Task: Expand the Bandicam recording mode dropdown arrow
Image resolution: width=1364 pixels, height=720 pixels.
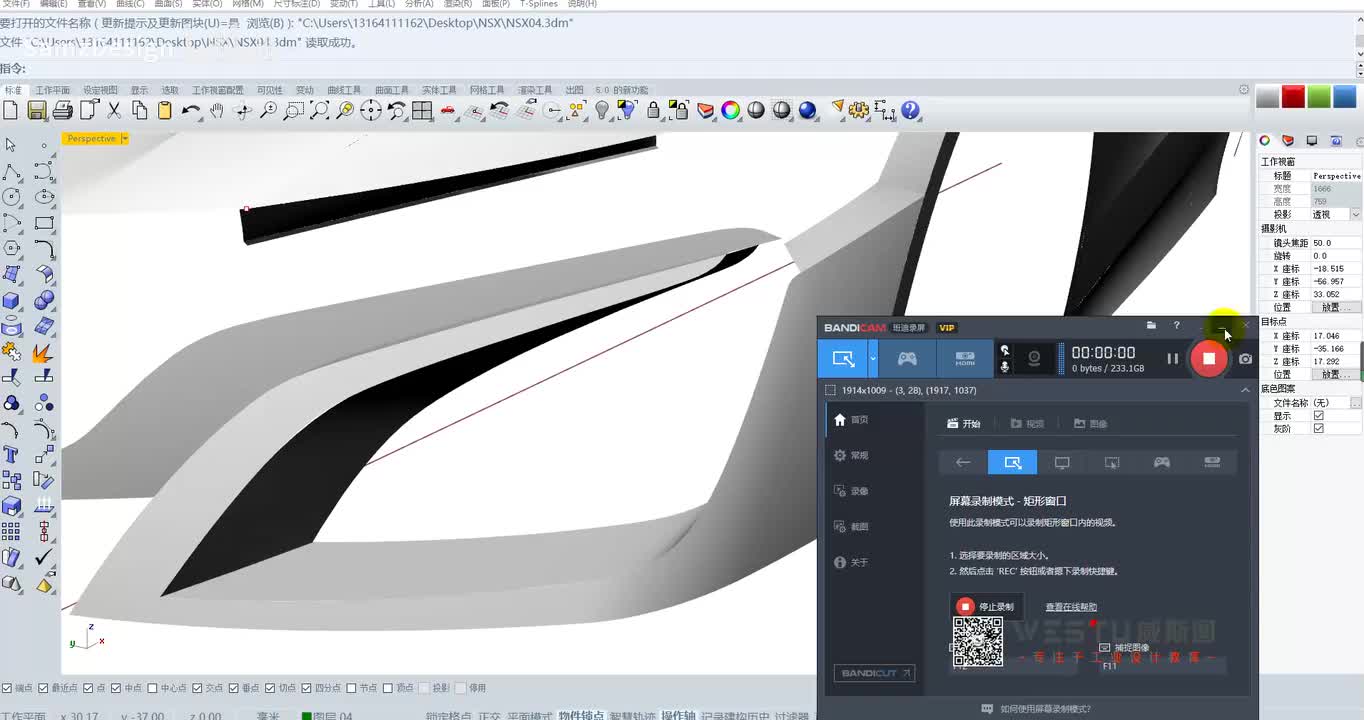Action: click(873, 358)
